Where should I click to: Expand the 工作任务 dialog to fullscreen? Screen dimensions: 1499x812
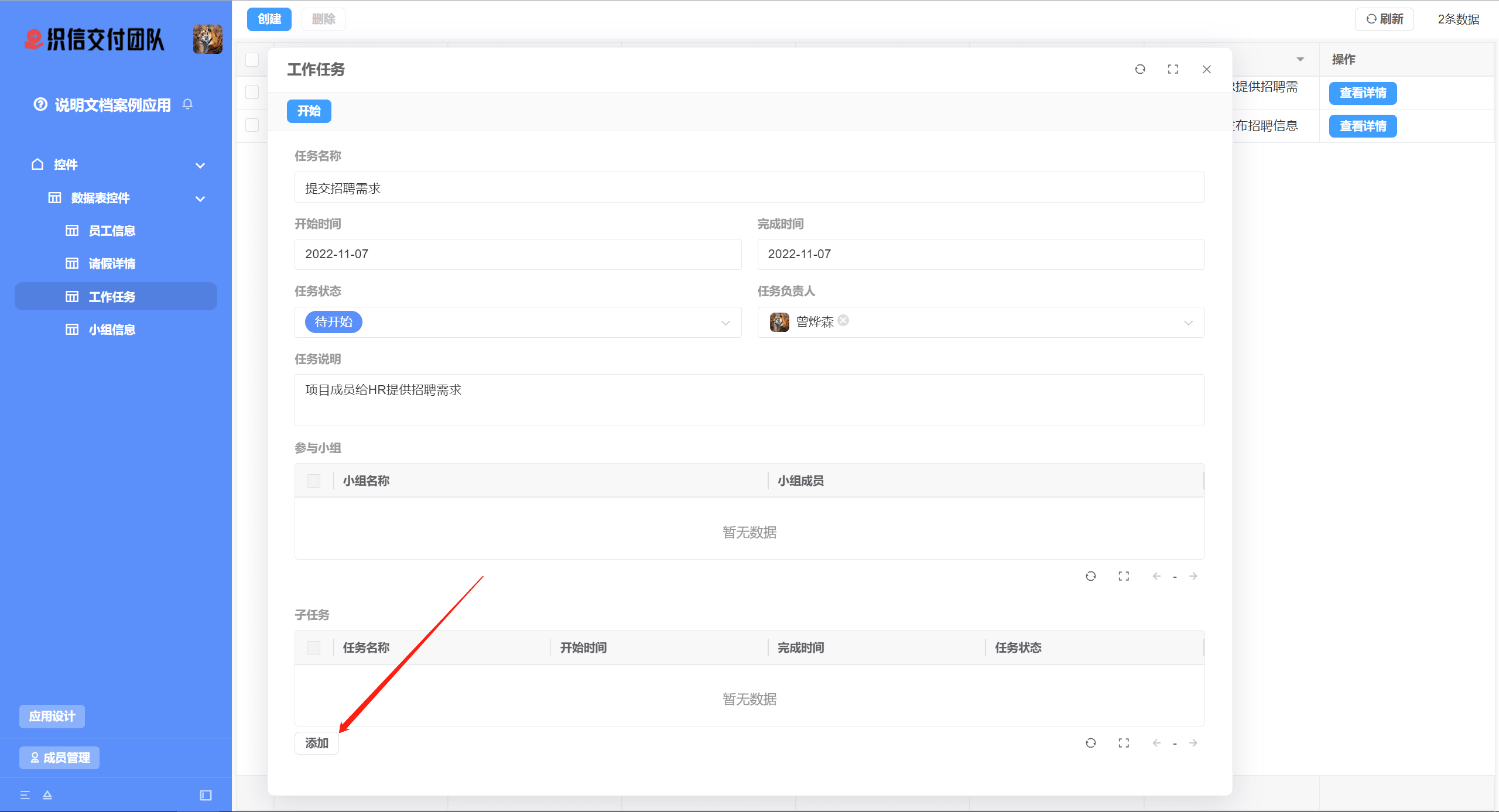coord(1173,69)
